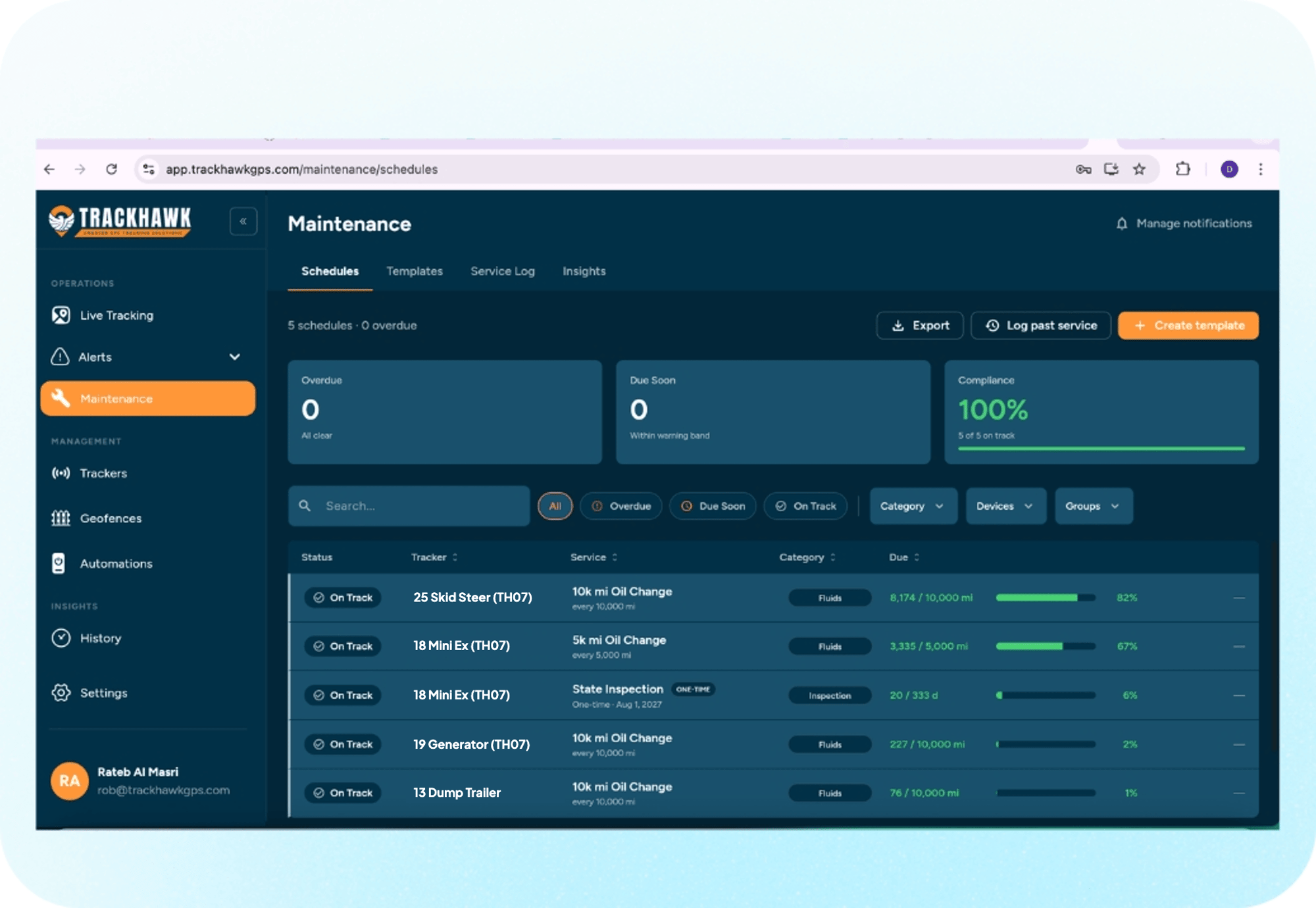Click the Export button
Image resolution: width=1316 pixels, height=908 pixels.
point(920,326)
